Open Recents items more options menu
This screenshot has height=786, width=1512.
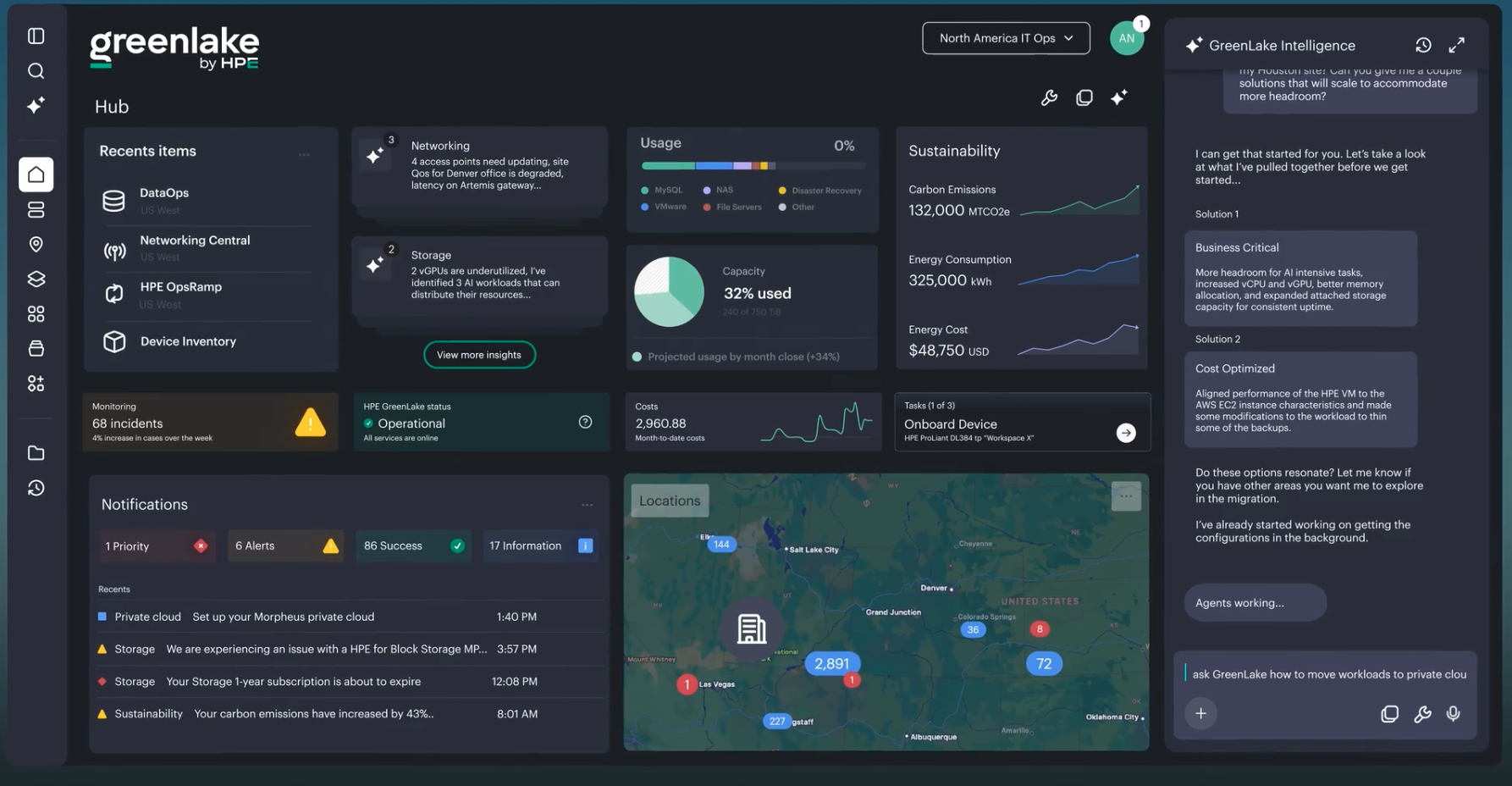pyautogui.click(x=304, y=154)
